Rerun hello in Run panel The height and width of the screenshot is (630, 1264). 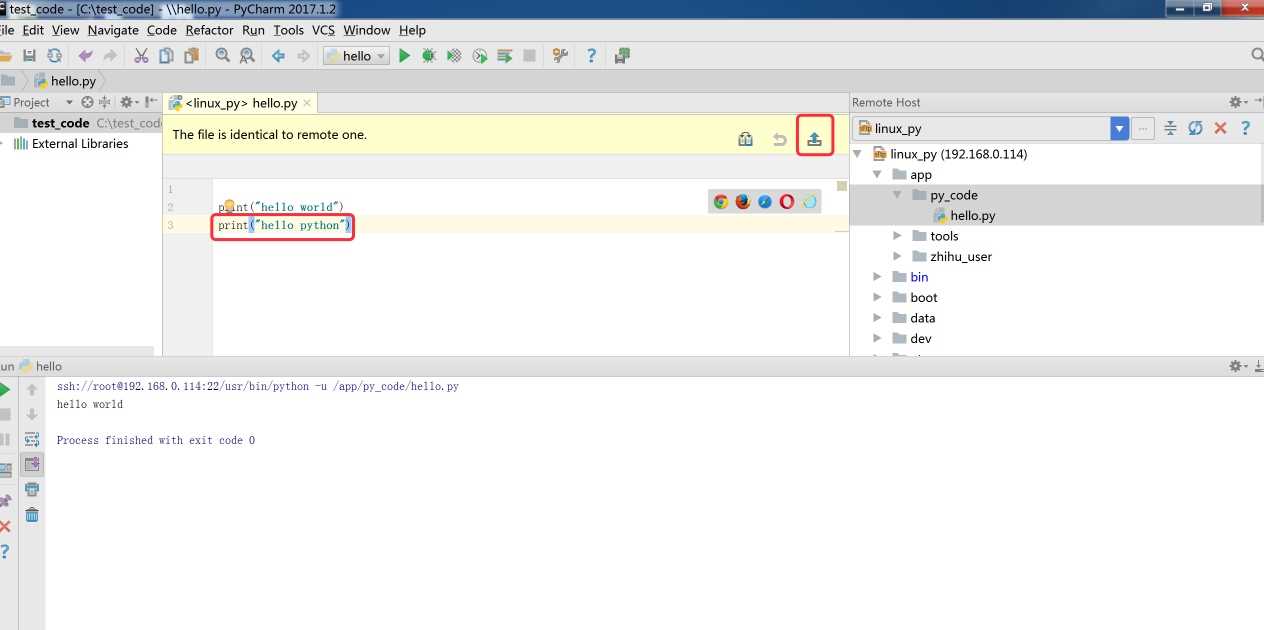(x=5, y=389)
